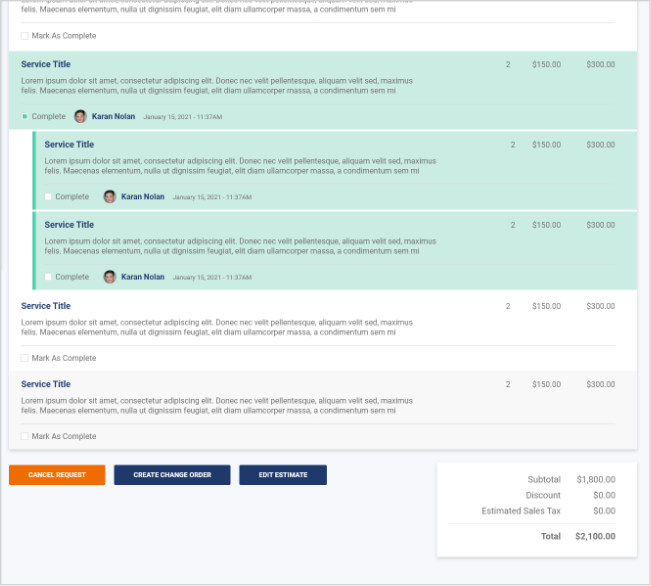Click Karan Nolan's avatar in the first indented row

[x=110, y=197]
